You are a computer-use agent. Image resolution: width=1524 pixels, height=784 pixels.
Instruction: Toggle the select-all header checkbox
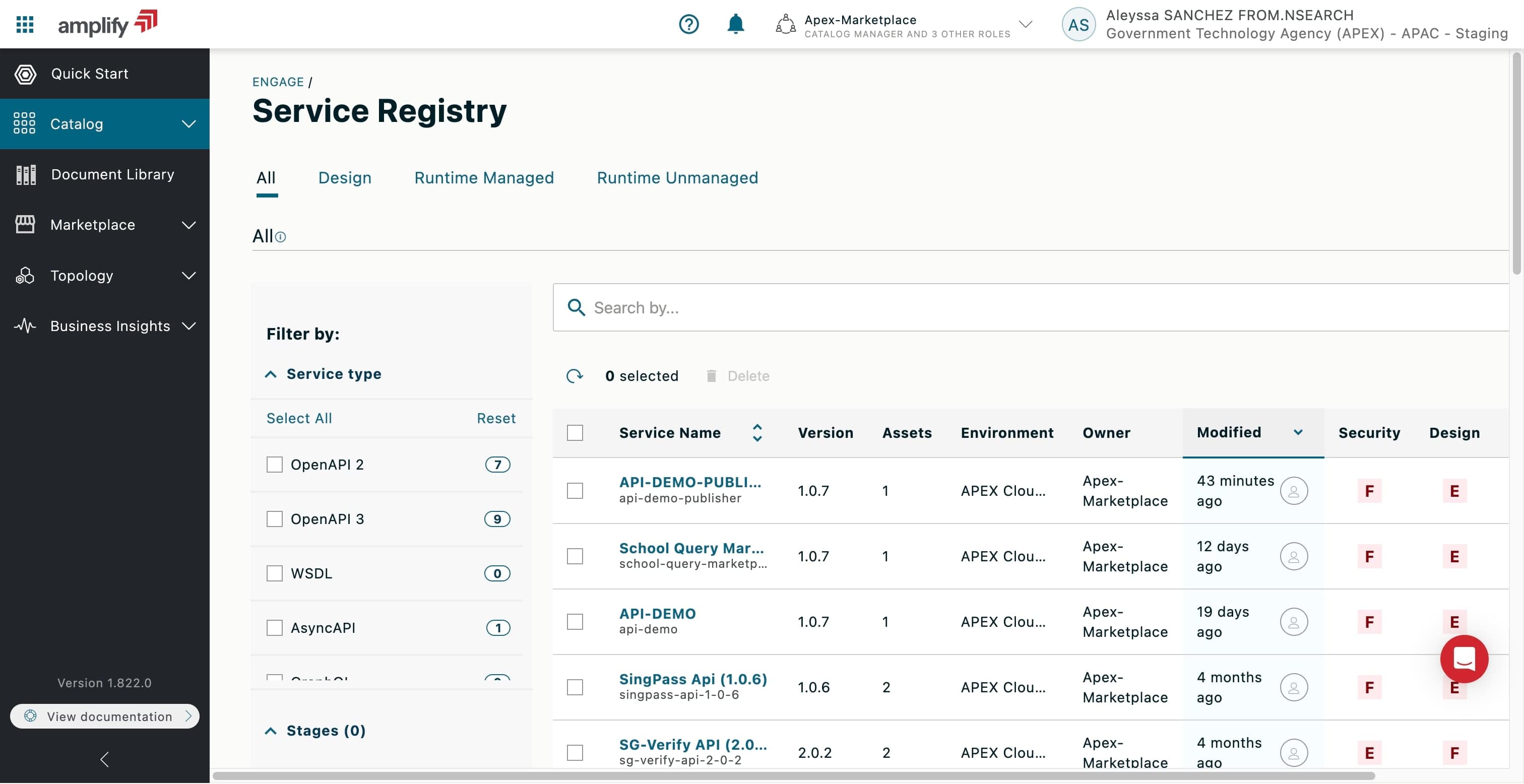[x=575, y=433]
